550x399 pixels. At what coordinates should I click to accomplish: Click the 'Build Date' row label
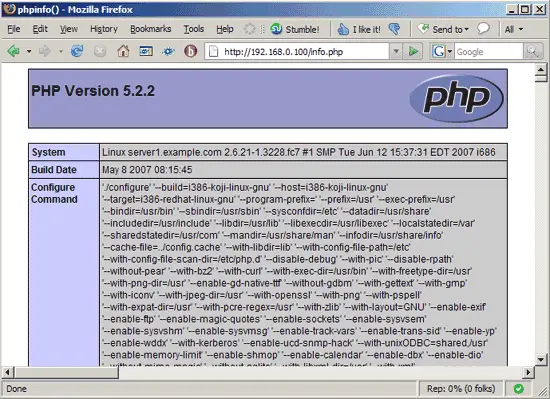[54, 170]
